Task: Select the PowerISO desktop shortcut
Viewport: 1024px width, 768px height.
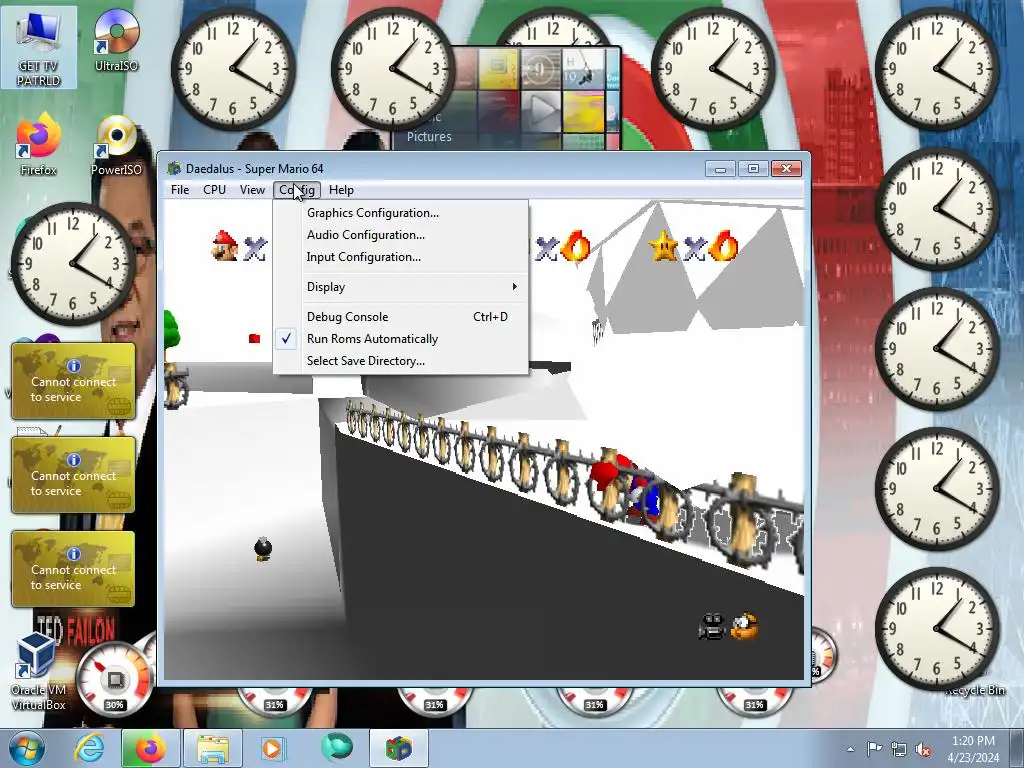Action: tap(116, 145)
